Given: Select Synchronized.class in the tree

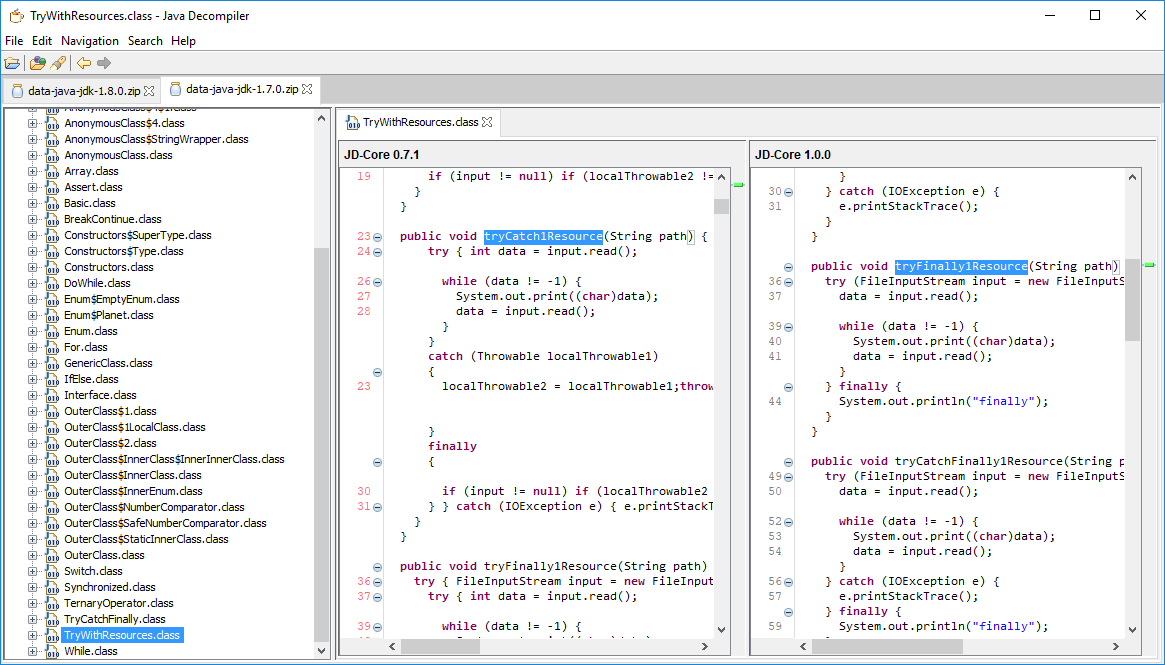Looking at the screenshot, I should coord(109,587).
